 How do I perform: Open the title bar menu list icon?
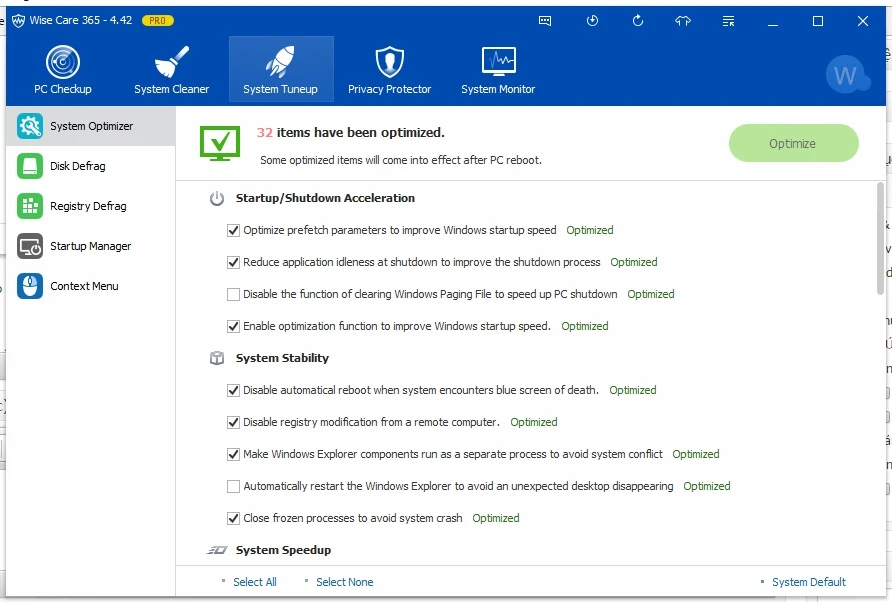click(x=728, y=21)
